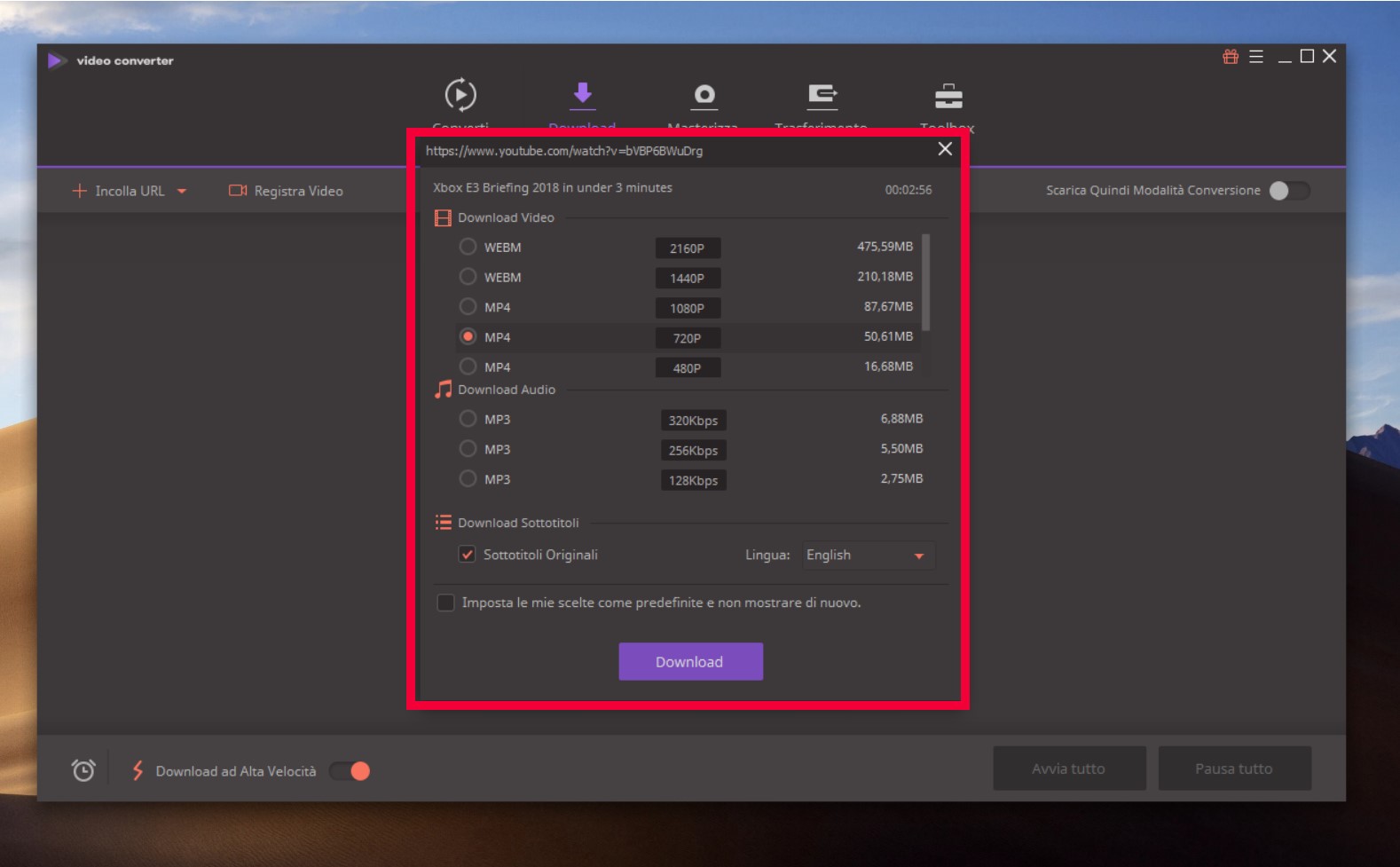Click the 256Kbps bitrate badge
The height and width of the screenshot is (867, 1400).
tap(693, 451)
